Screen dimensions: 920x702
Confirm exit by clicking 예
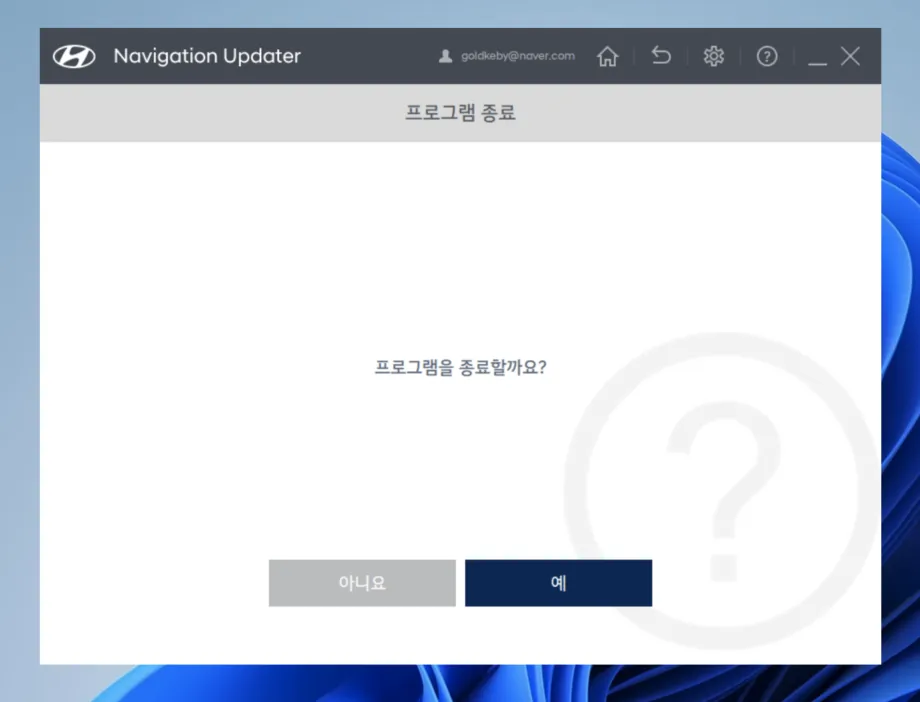558,582
